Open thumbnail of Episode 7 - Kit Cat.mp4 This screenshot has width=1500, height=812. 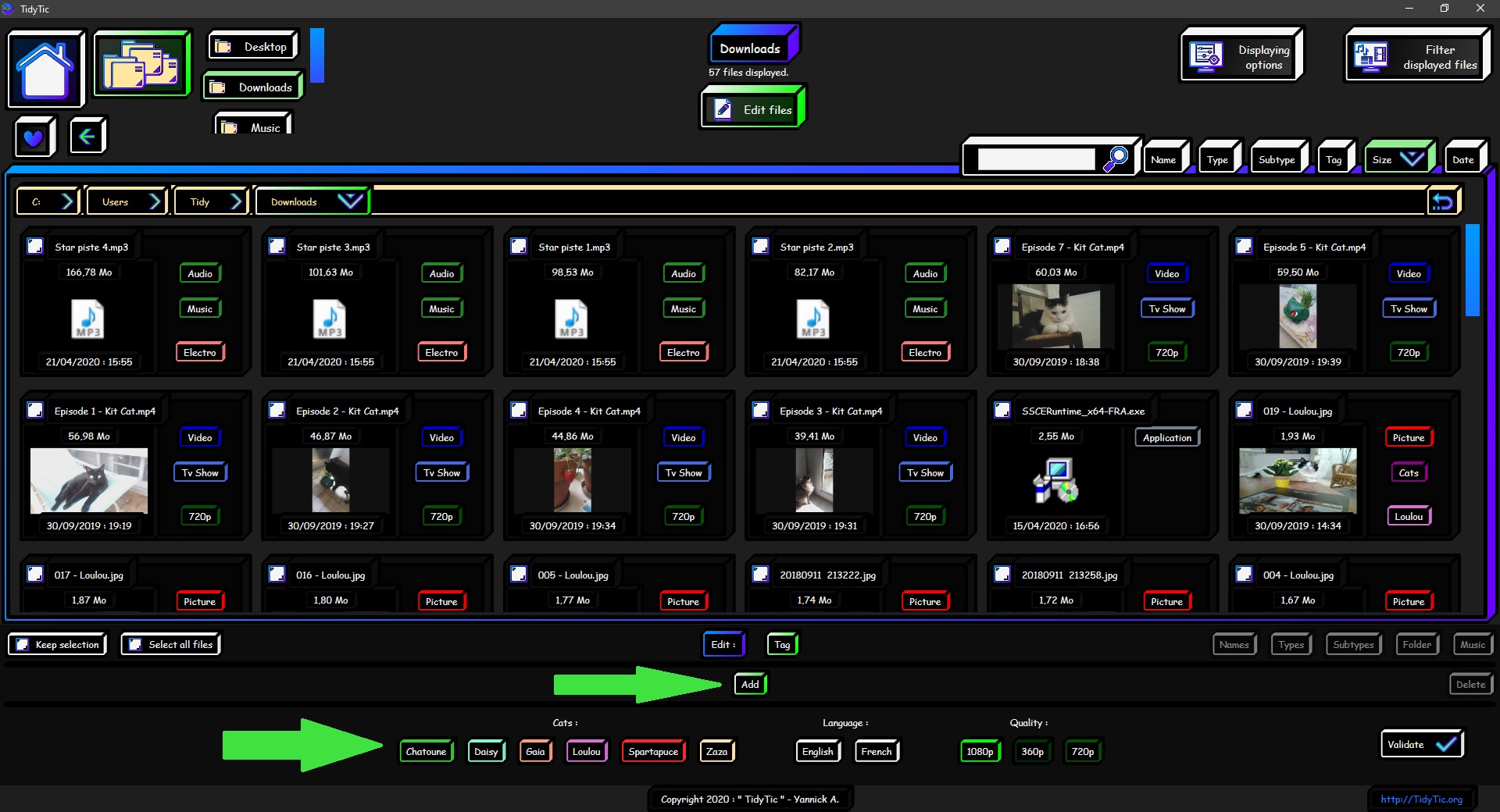pos(1056,316)
